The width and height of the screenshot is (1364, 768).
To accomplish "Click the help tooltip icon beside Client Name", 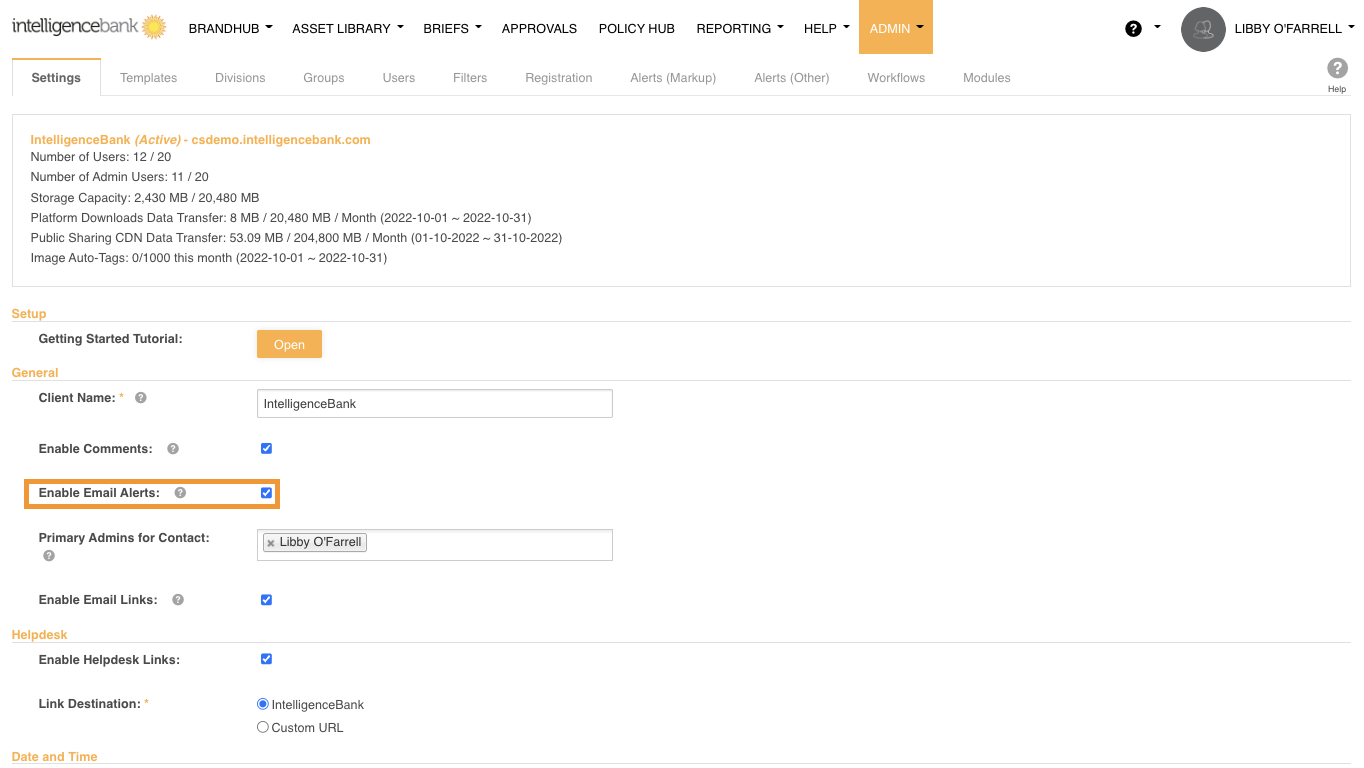I will tap(141, 398).
